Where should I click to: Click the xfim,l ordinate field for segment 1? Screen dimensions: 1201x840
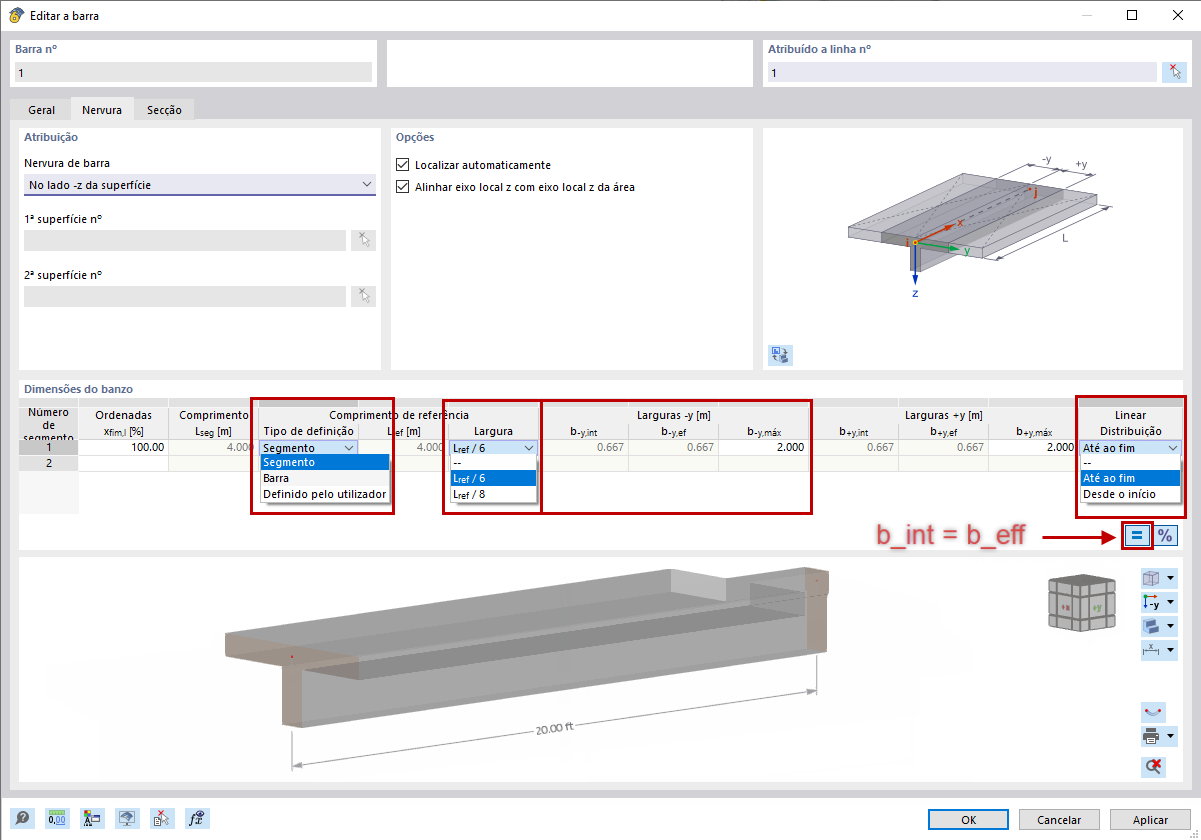click(124, 446)
